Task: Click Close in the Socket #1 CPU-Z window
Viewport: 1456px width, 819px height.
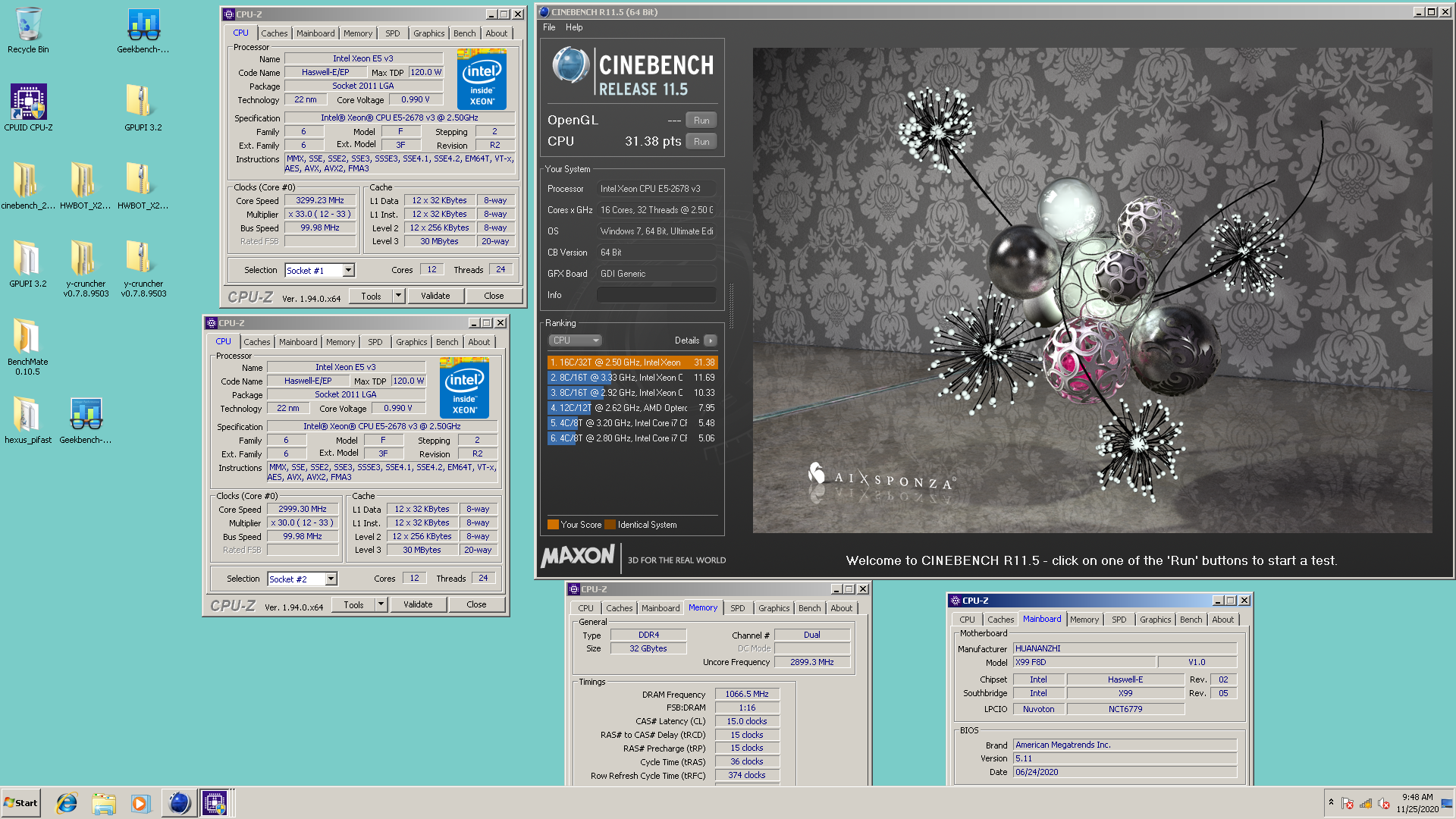Action: [x=494, y=296]
